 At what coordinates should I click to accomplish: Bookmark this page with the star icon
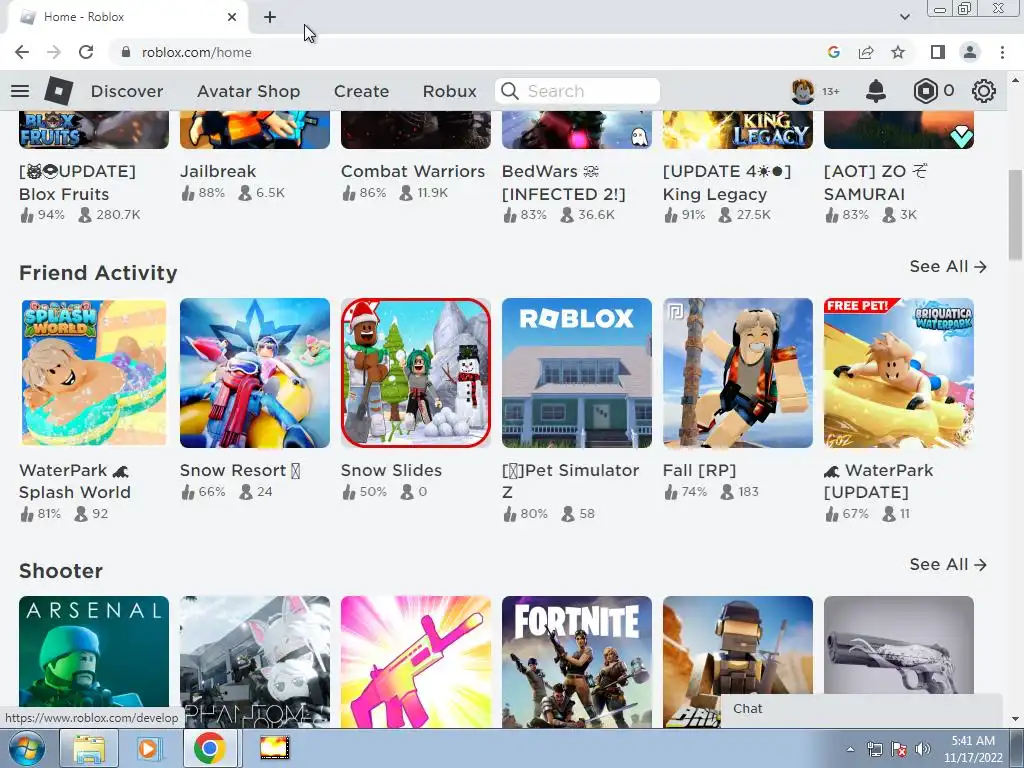[898, 52]
